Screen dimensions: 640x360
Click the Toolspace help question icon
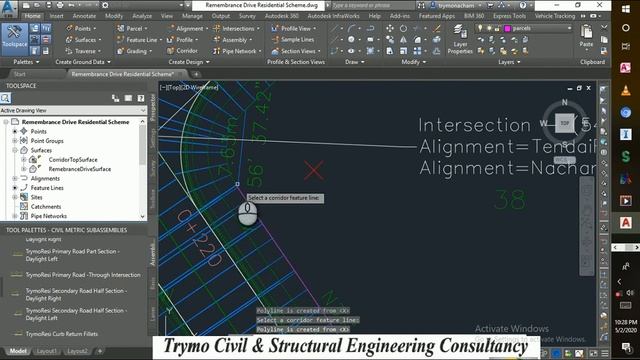(x=141, y=98)
